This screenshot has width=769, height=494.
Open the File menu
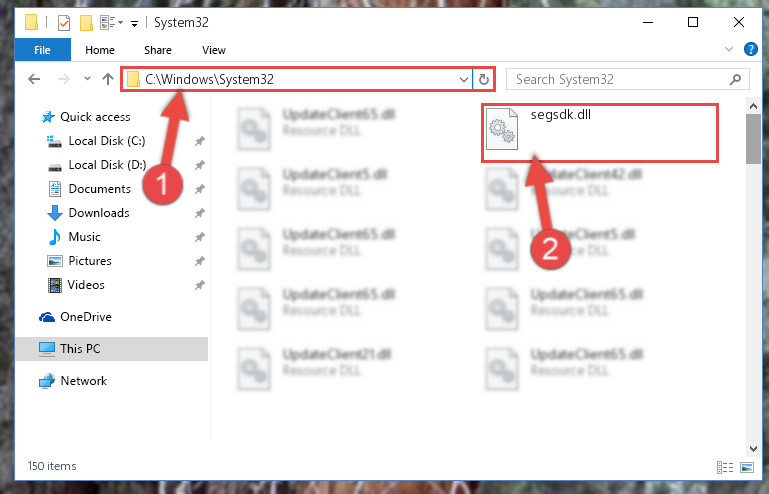(43, 50)
